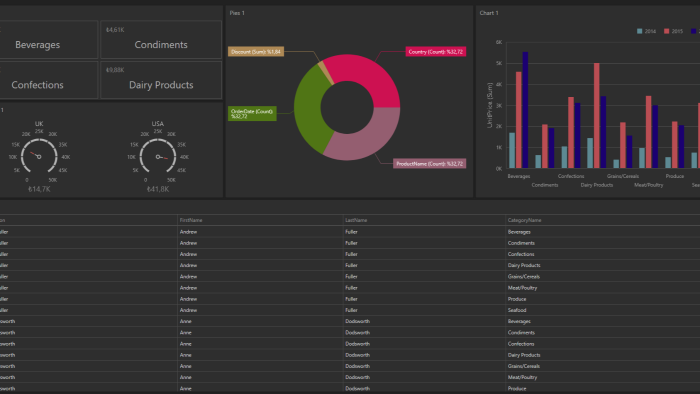
Task: Click the UK gauge dial
Action: (39, 156)
